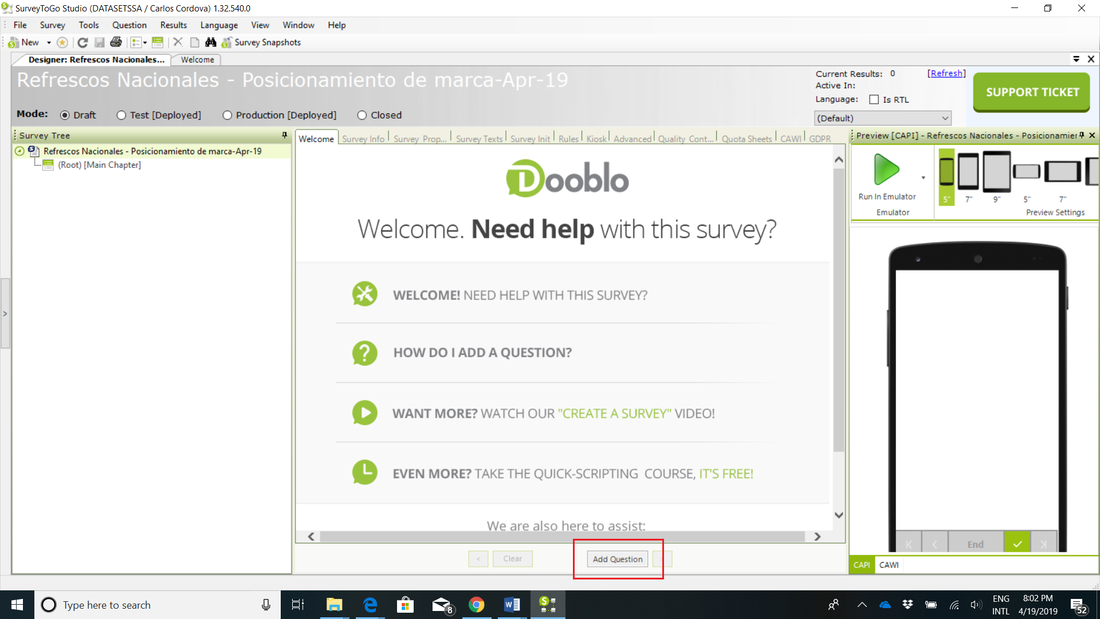This screenshot has width=1100, height=619.
Task: Click the Add Question button
Action: (x=617, y=559)
